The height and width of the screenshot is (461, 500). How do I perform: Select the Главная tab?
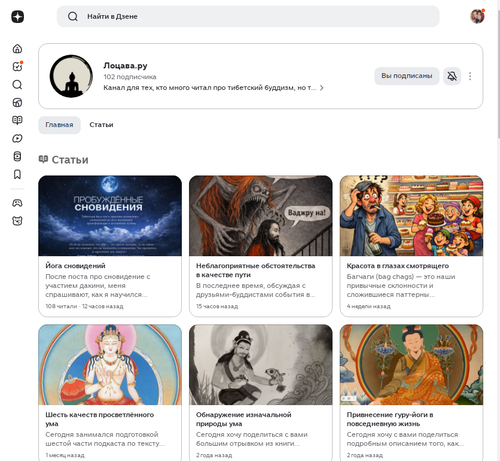59,125
